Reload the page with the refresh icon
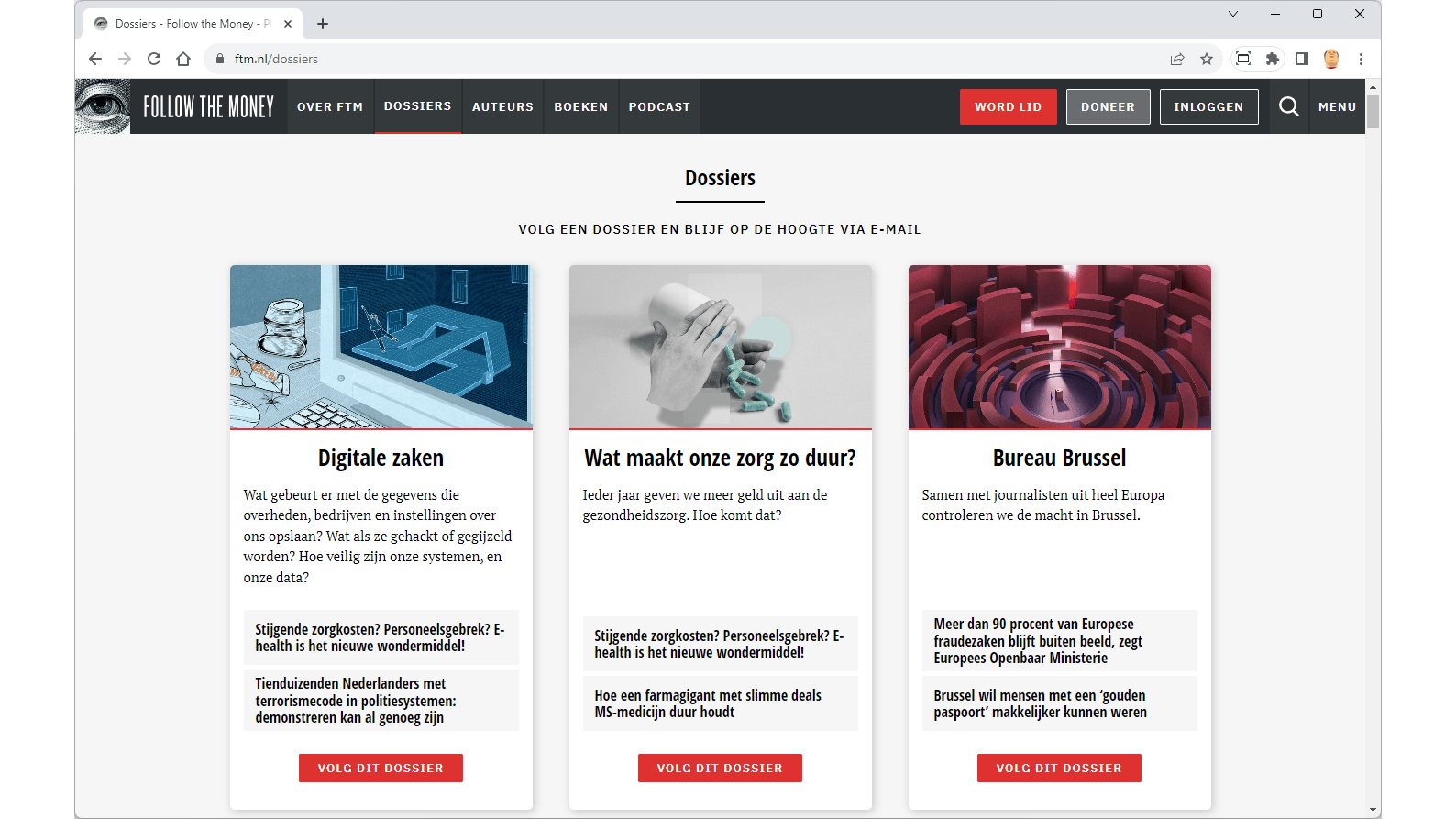 coord(154,59)
